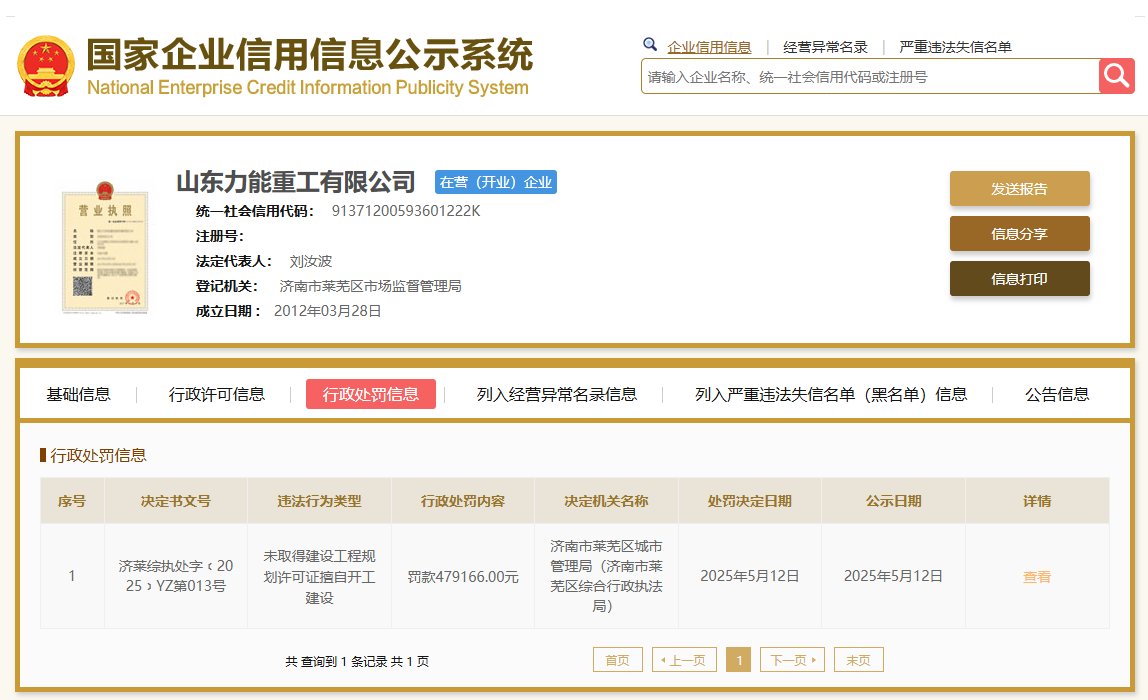This screenshot has height=700, width=1148.
Task: Click the 行政处罚内容 column header
Action: tap(463, 501)
